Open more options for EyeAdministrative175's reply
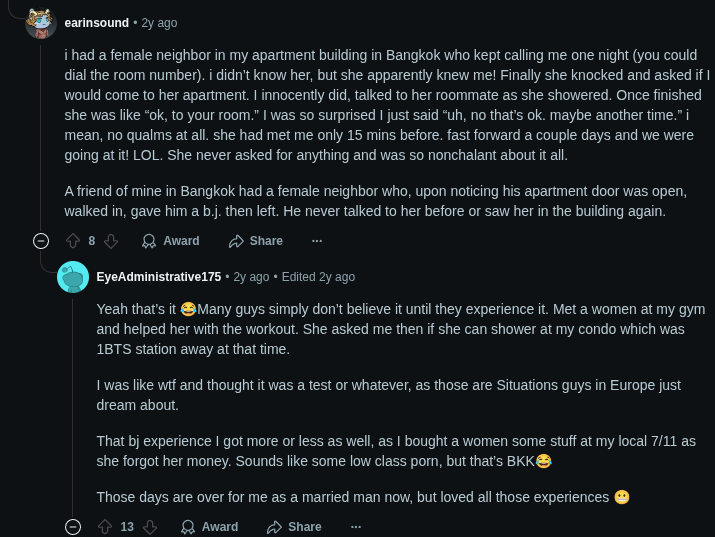715x537 pixels. coord(356,527)
